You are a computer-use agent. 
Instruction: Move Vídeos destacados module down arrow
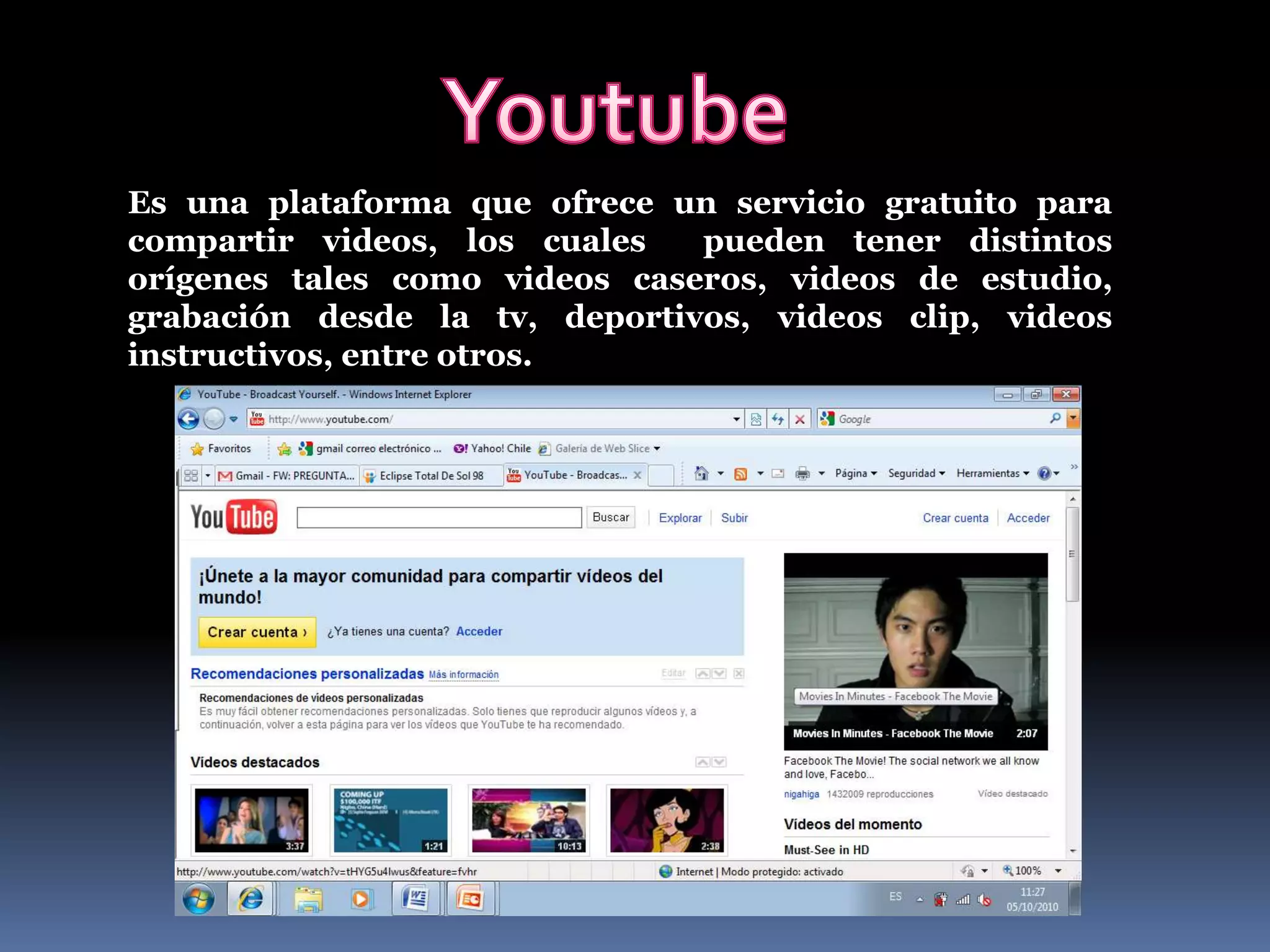pyautogui.click(x=719, y=762)
